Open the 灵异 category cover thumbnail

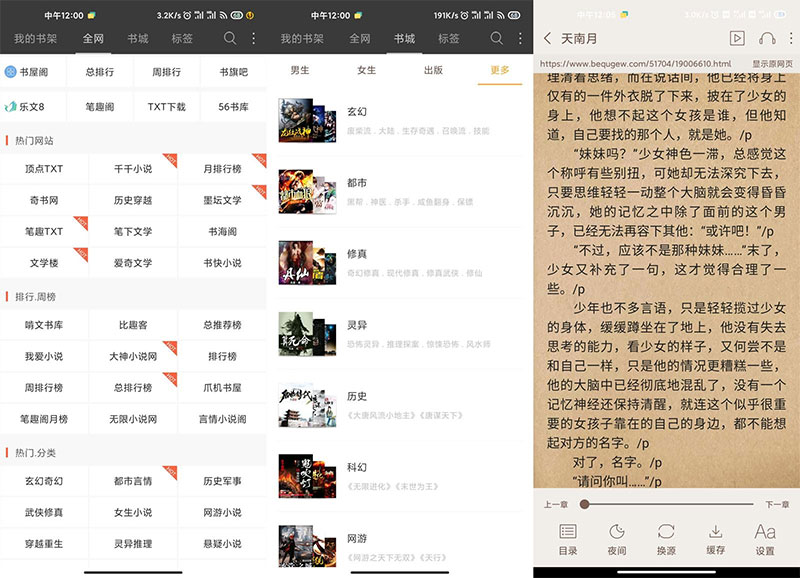[307, 334]
